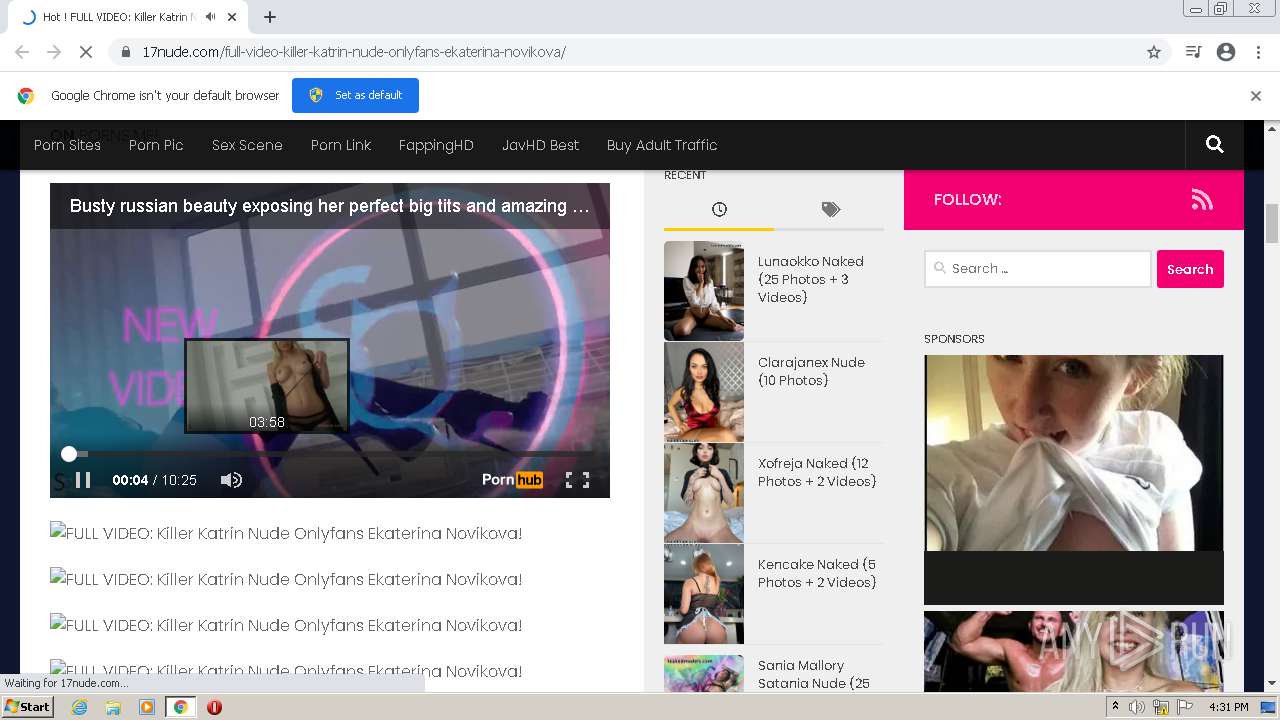Open the site search magnifier icon
Viewport: 1280px width, 720px height.
(x=1215, y=145)
